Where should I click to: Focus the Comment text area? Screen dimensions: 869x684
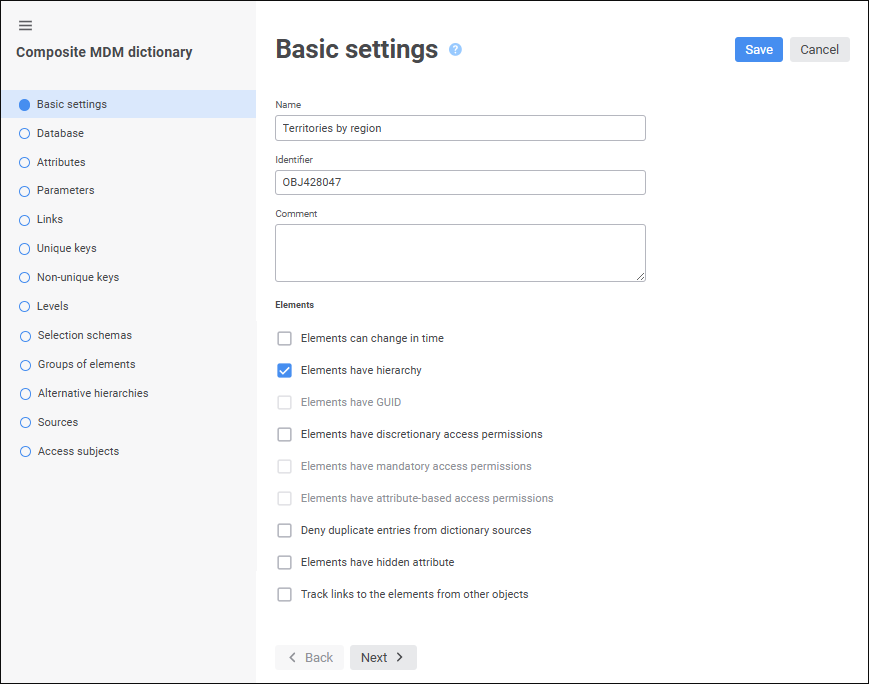click(460, 252)
